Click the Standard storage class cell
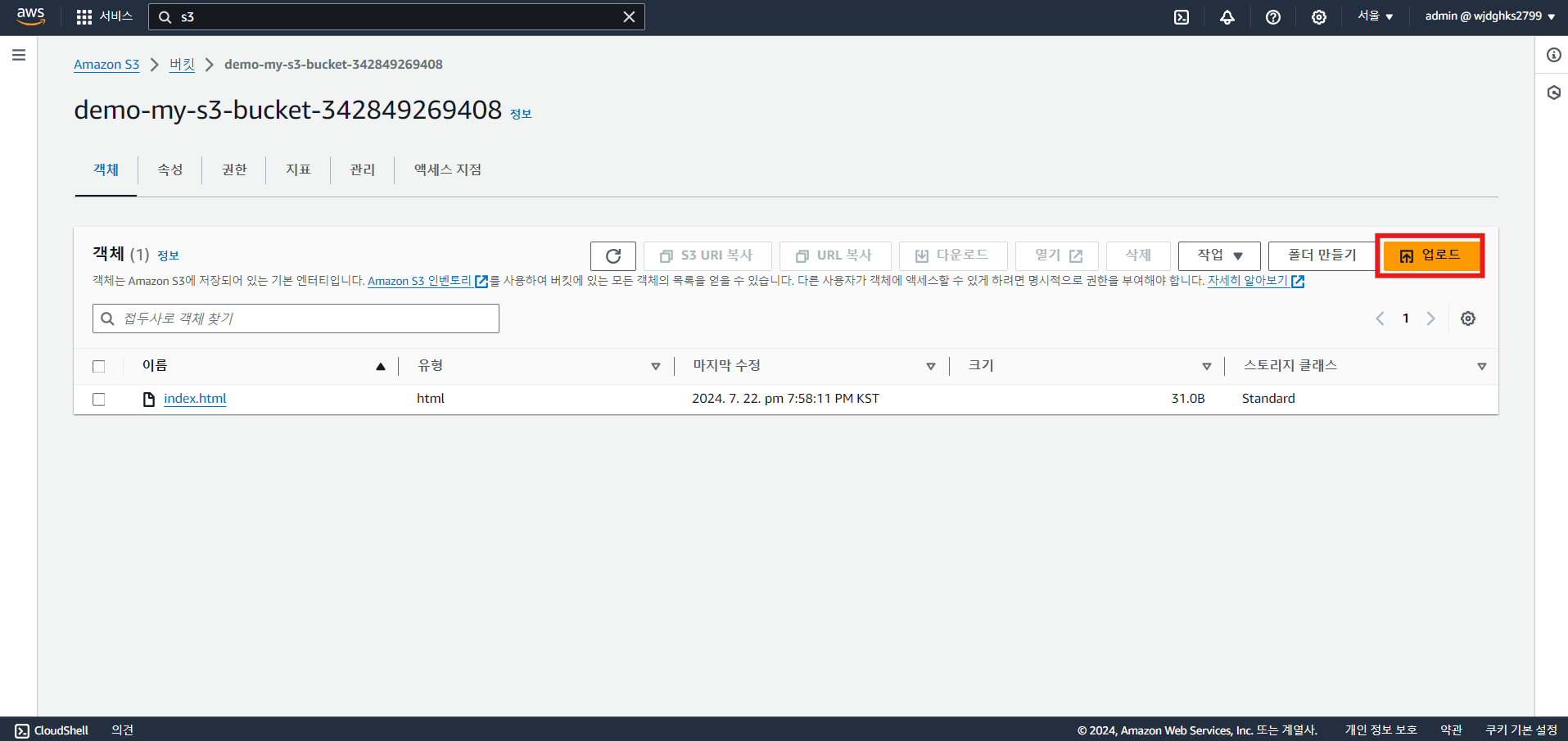This screenshot has width=1568, height=741. point(1268,399)
